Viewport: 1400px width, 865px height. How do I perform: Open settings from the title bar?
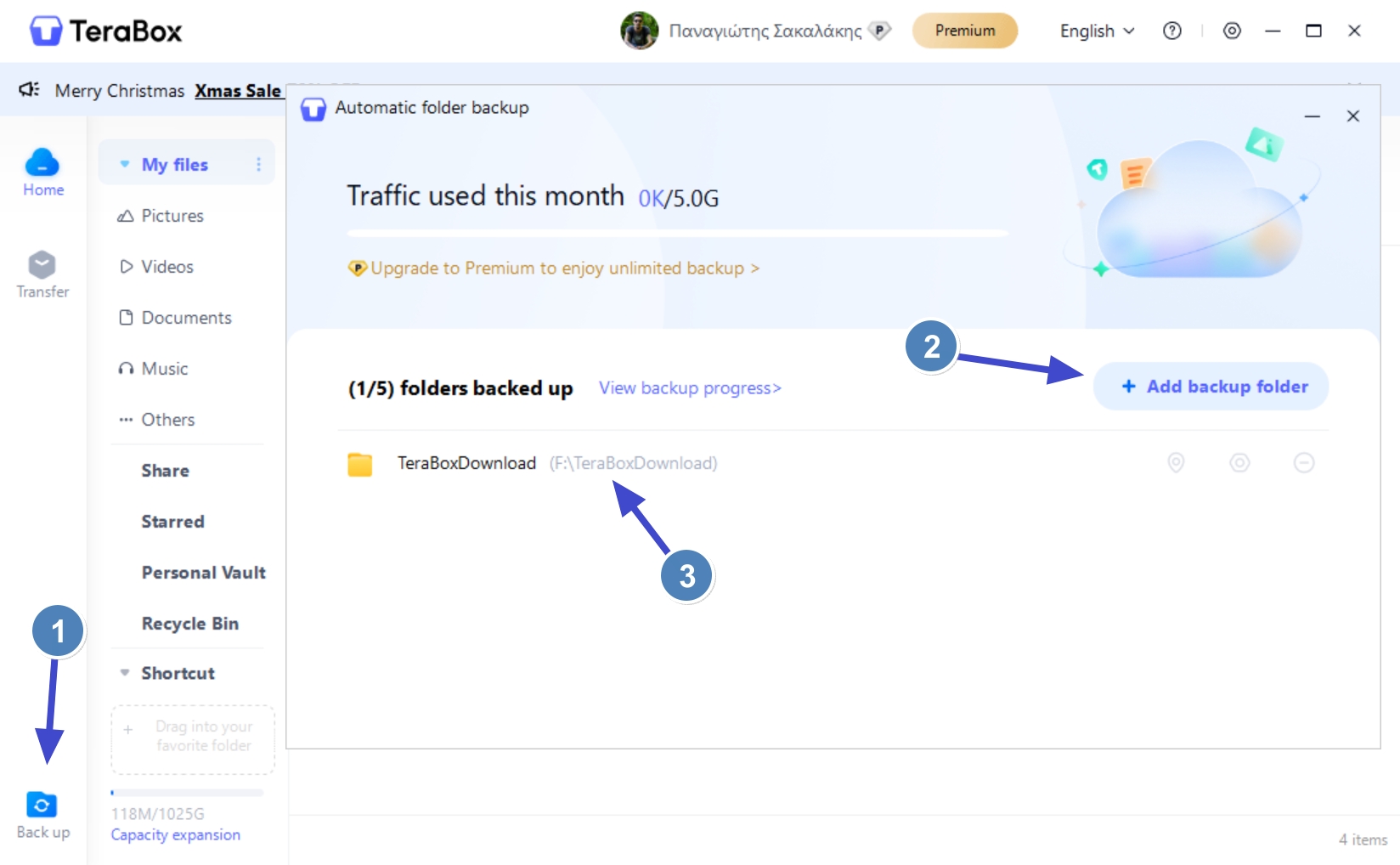tap(1232, 31)
